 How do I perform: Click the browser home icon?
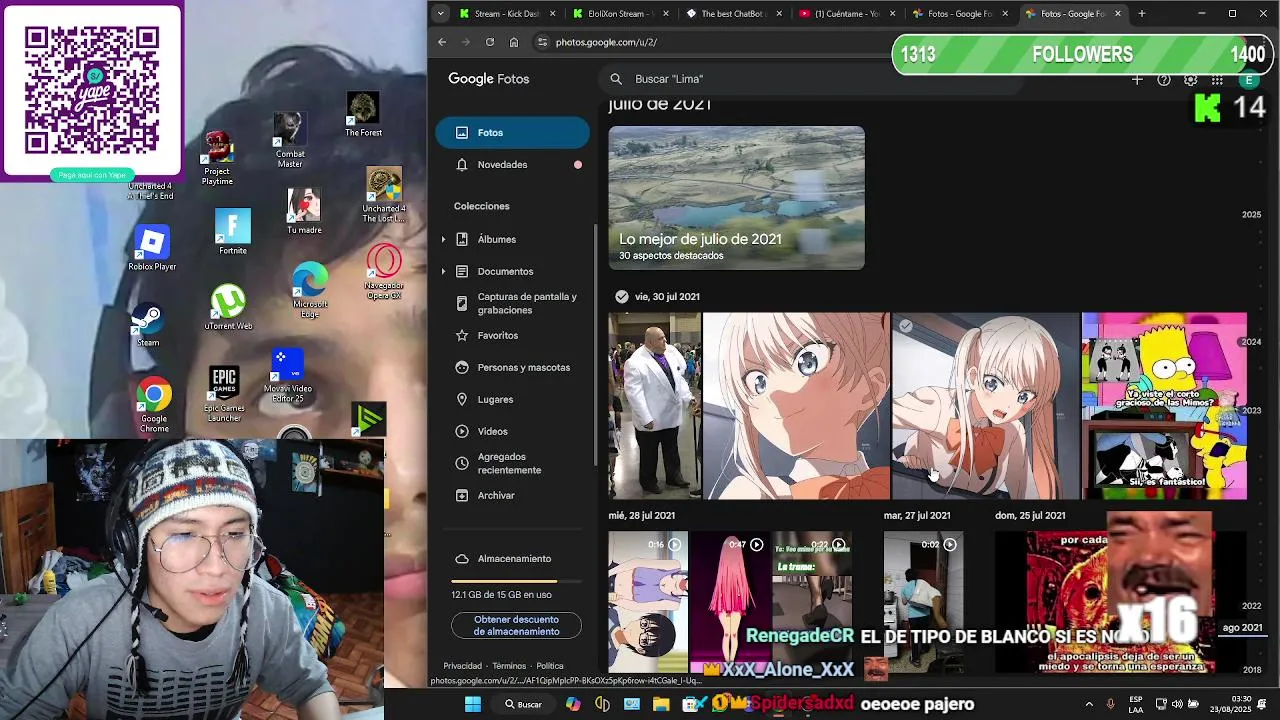(514, 42)
